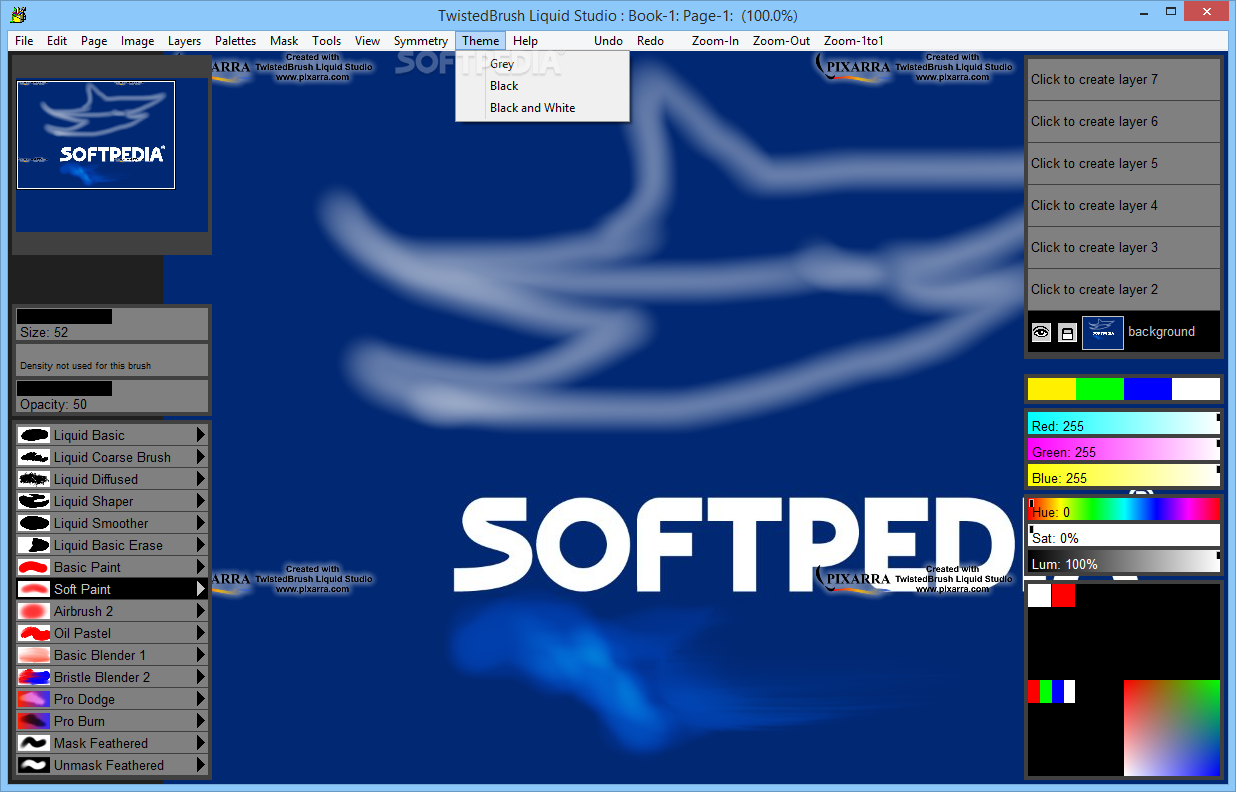Open the Mask menu
This screenshot has height=792, width=1236.
pos(284,41)
